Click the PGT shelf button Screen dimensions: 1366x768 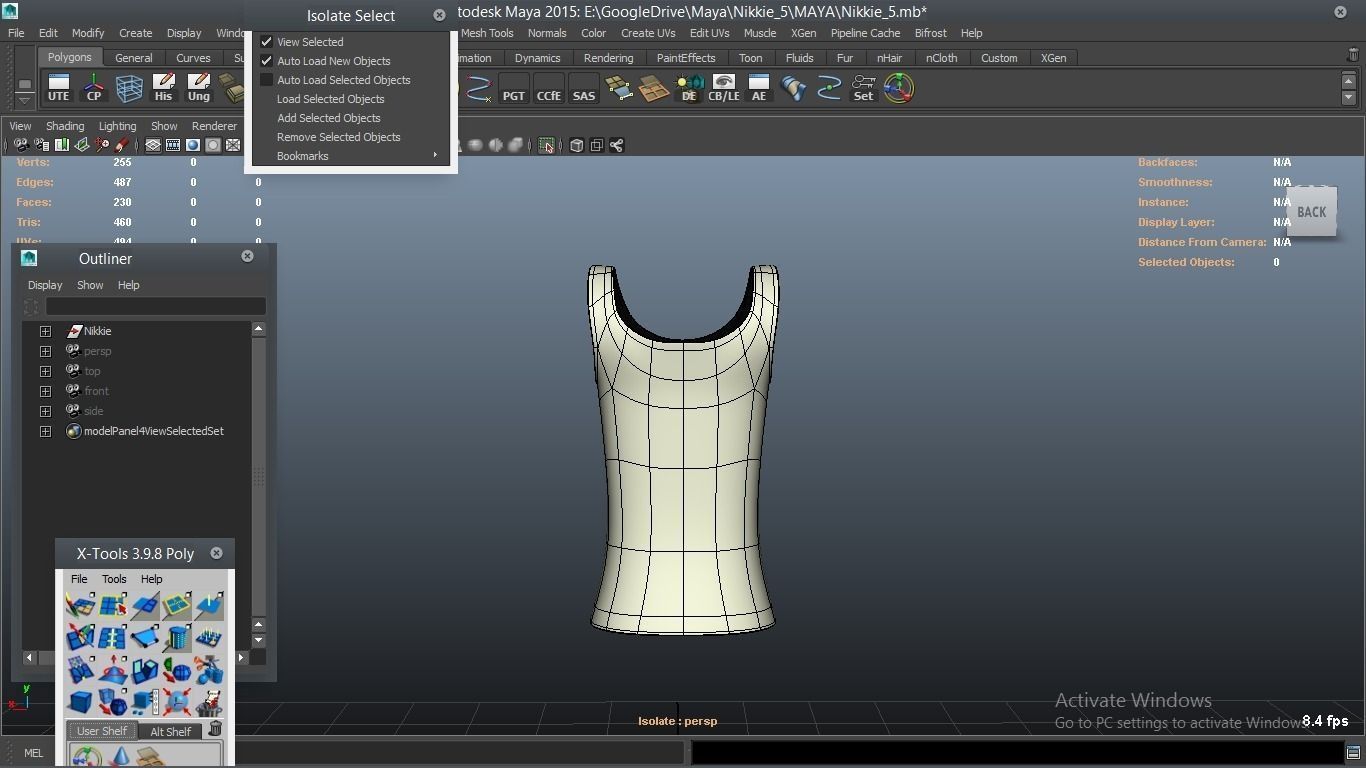[x=513, y=88]
